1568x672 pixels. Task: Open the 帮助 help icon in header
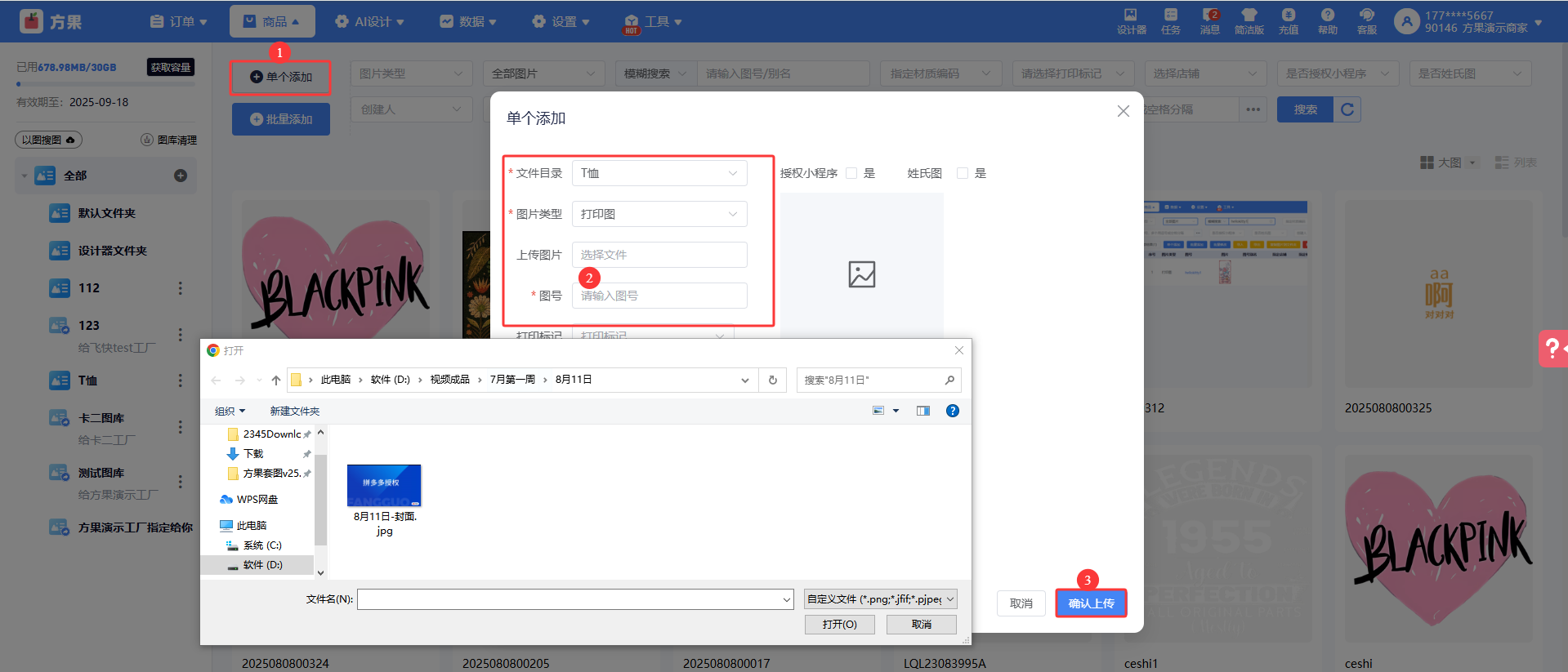coord(1328,21)
